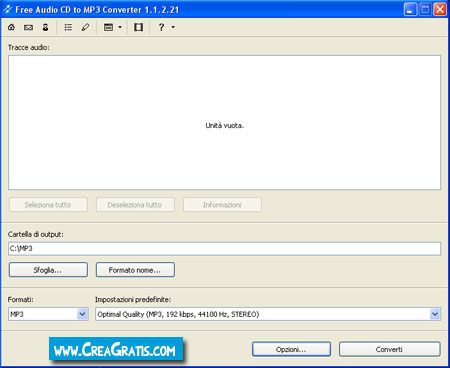Open the Formato nome... dialog

coord(135,270)
